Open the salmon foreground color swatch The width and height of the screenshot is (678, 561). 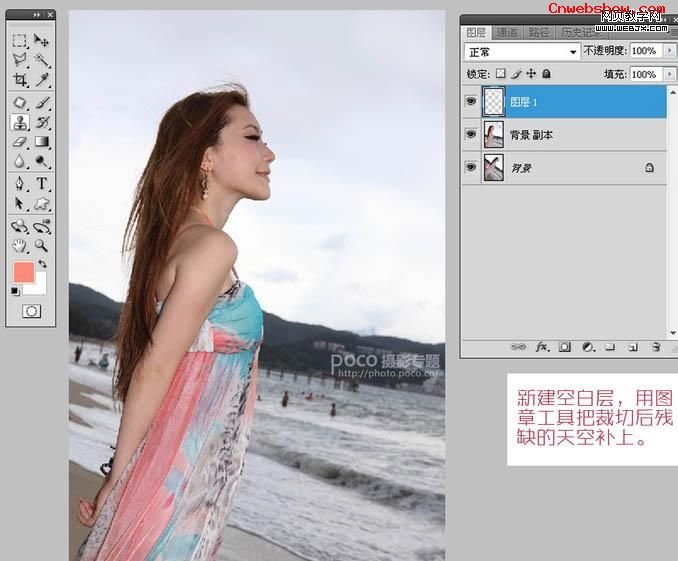24,272
